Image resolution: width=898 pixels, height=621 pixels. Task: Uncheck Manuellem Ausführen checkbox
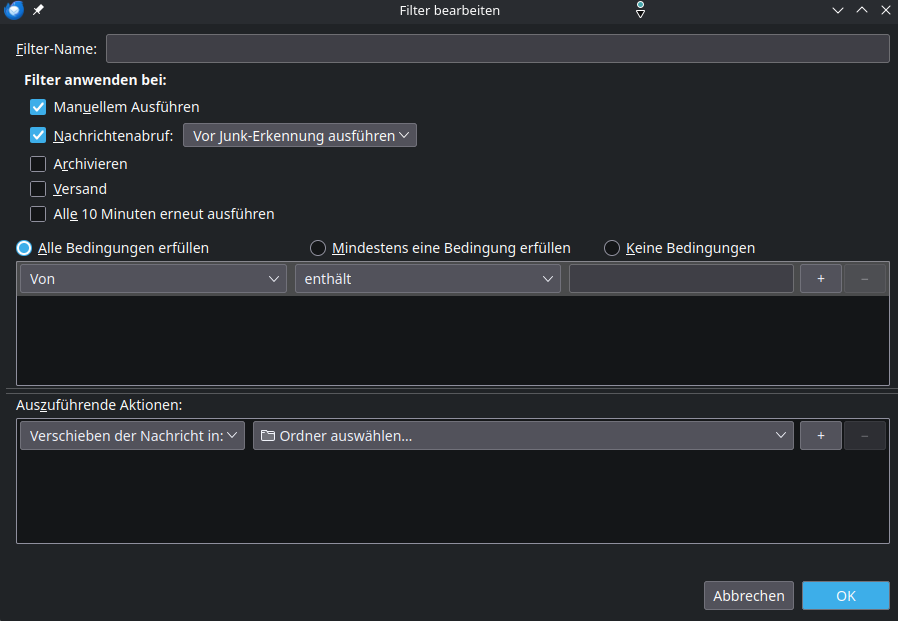(39, 107)
